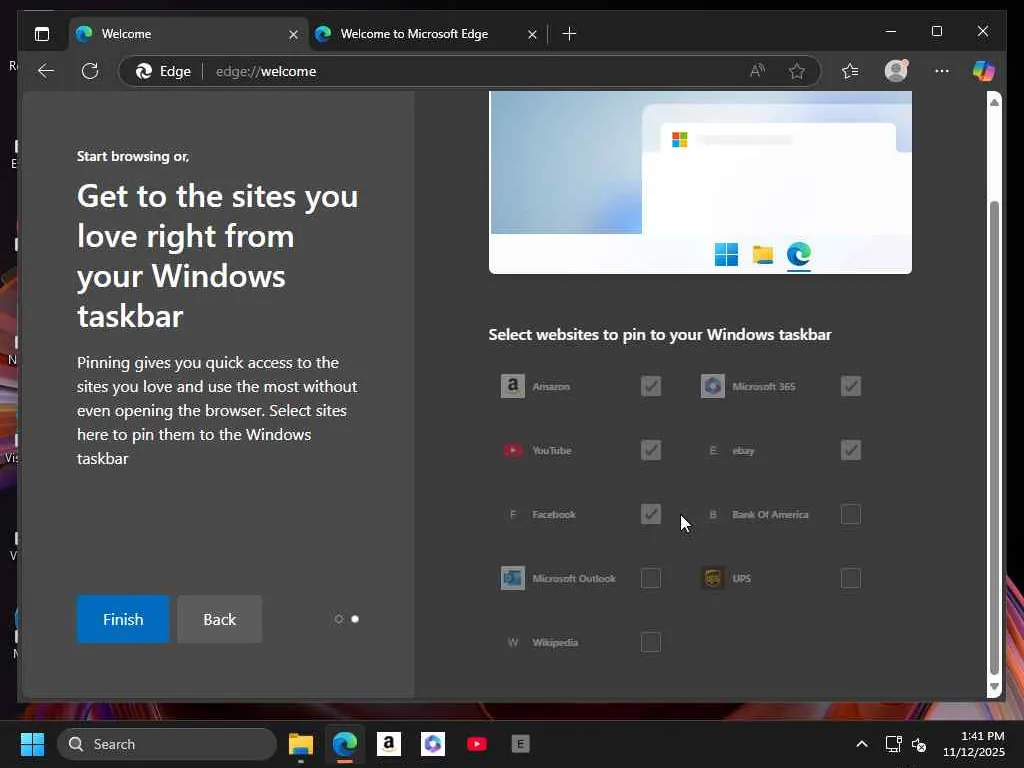The height and width of the screenshot is (768, 1024).
Task: Uncheck the Amazon checkbox
Action: (650, 386)
